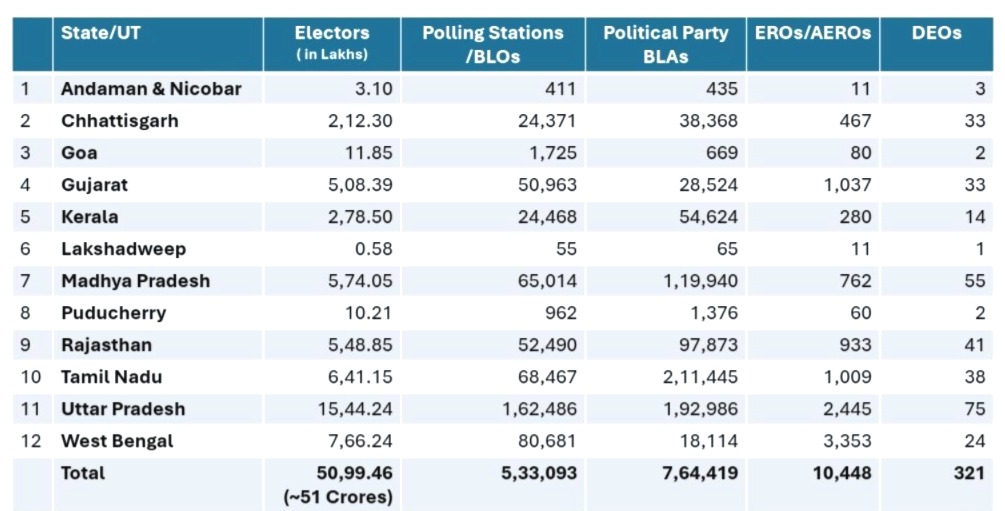Viewport: 1005px width, 511px height.
Task: Select the Total row label
Action: [x=83, y=473]
